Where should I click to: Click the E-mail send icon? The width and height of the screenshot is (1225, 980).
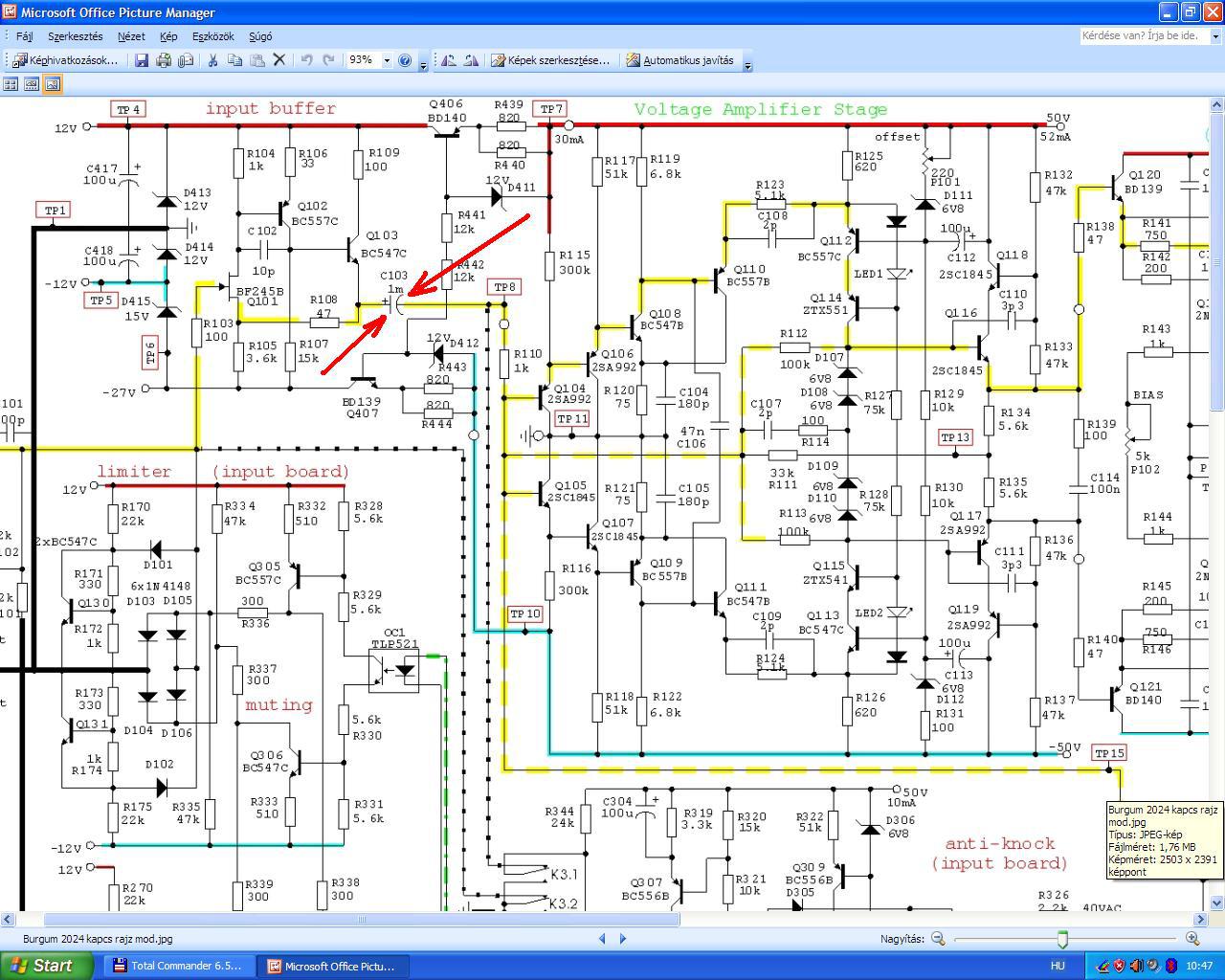pos(186,60)
